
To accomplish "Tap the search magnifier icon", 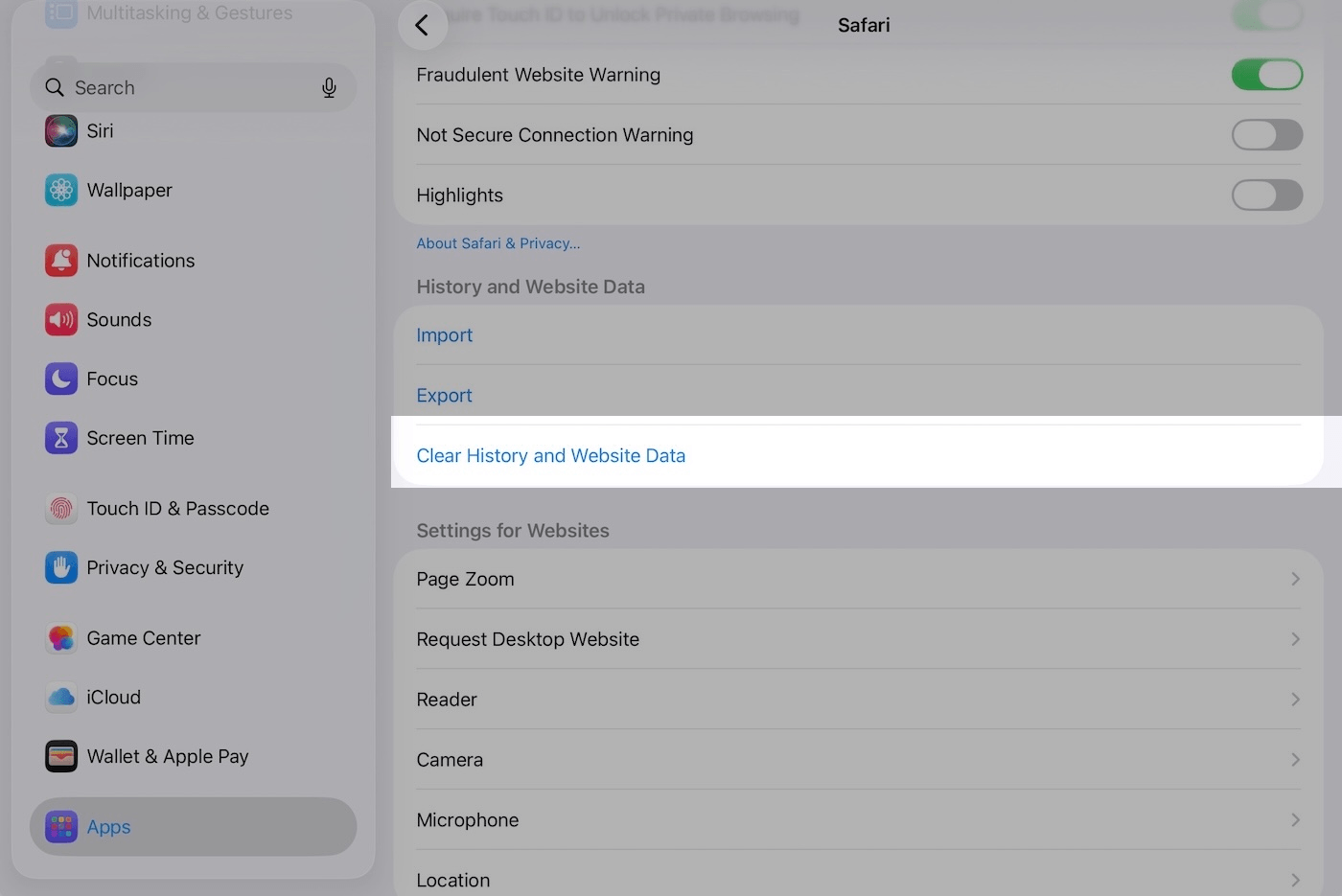I will 55,88.
